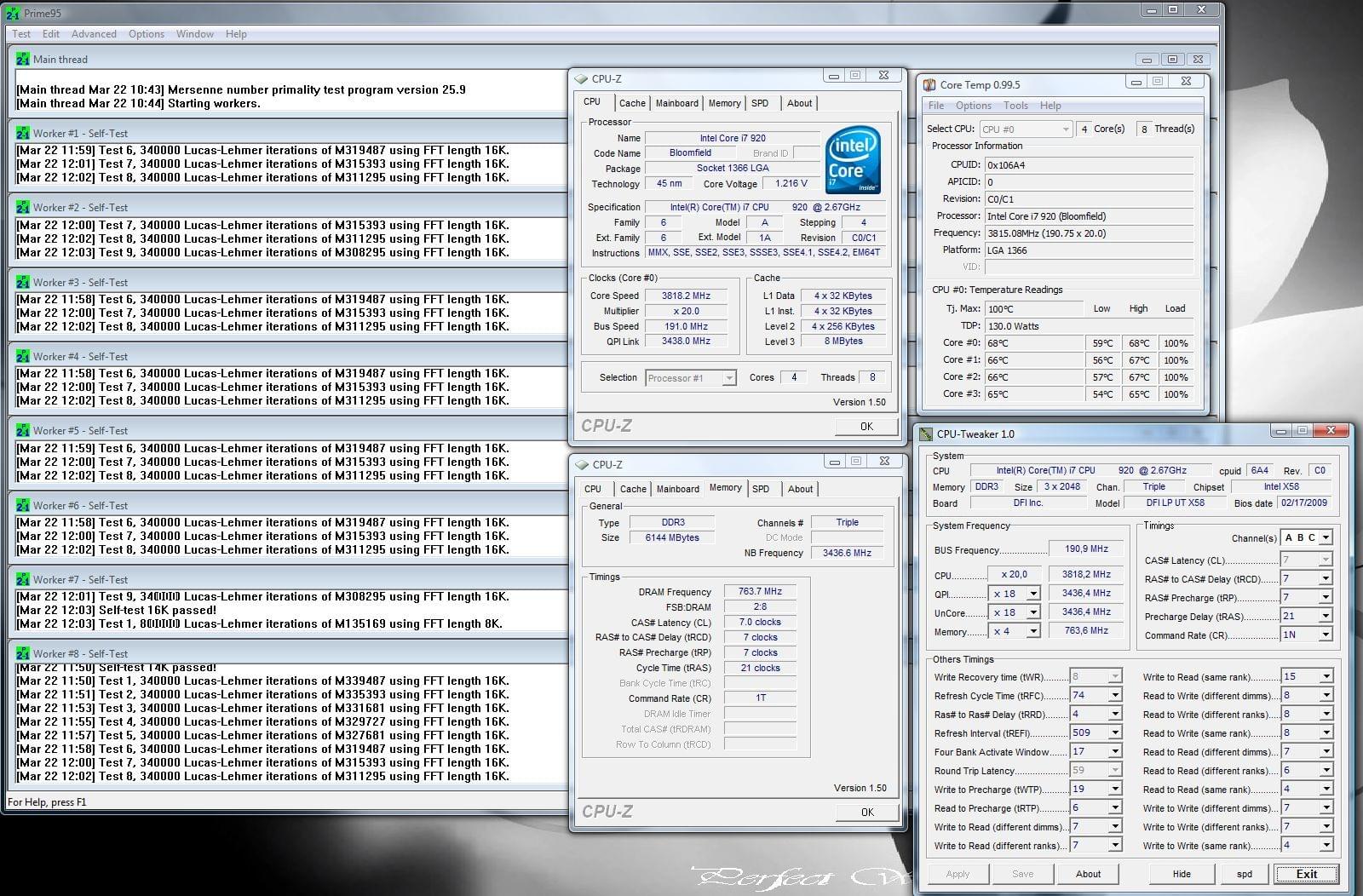Switch to Mainboard tab in top CPU-Z
Image resolution: width=1363 pixels, height=896 pixels.
677,103
